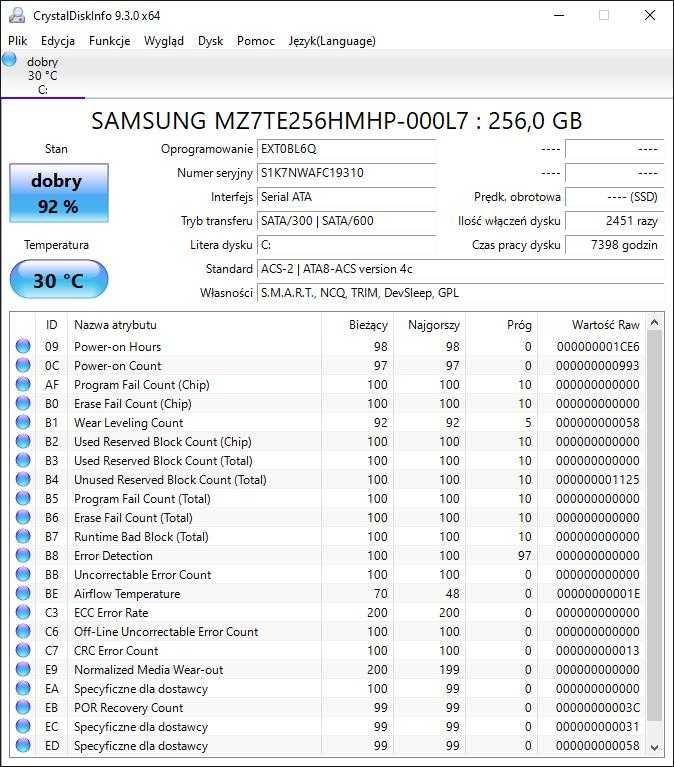Screen dimensions: 674x767
Task: Click the status orb for Airflow Temperature
Action: pos(23,593)
